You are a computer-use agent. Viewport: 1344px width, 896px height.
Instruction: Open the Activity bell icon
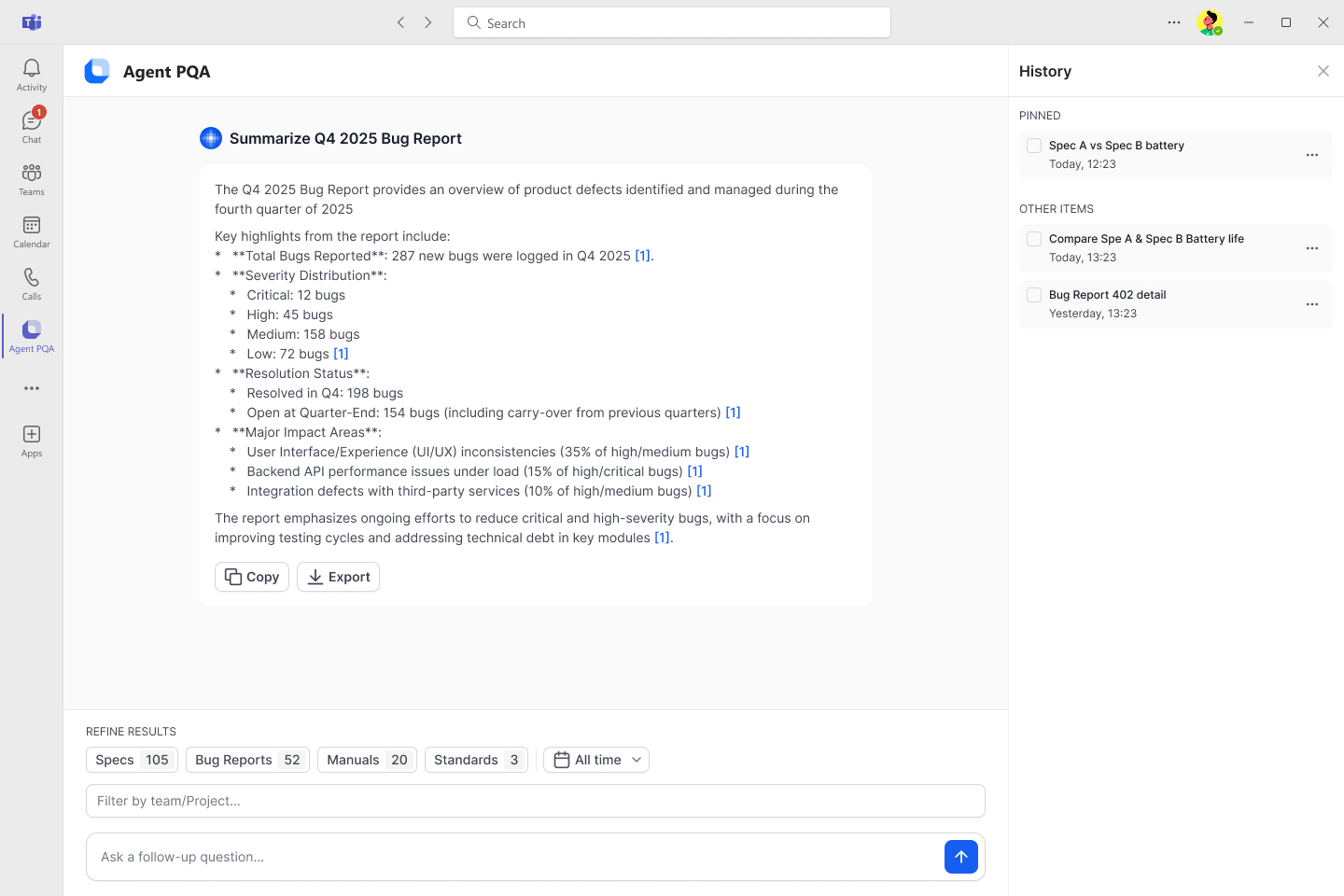tap(32, 75)
